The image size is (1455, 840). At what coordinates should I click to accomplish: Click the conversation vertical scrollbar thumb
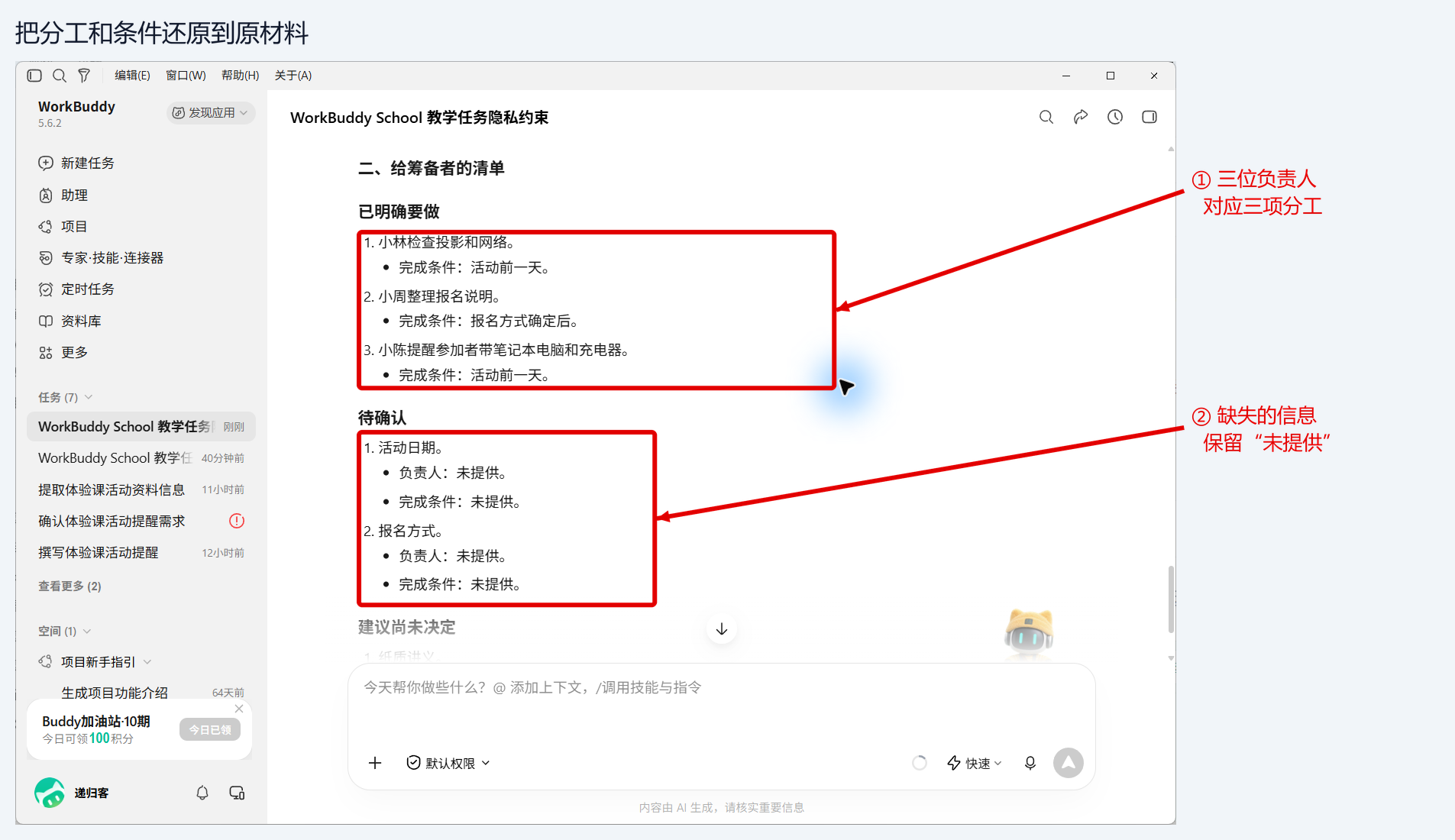click(1171, 600)
